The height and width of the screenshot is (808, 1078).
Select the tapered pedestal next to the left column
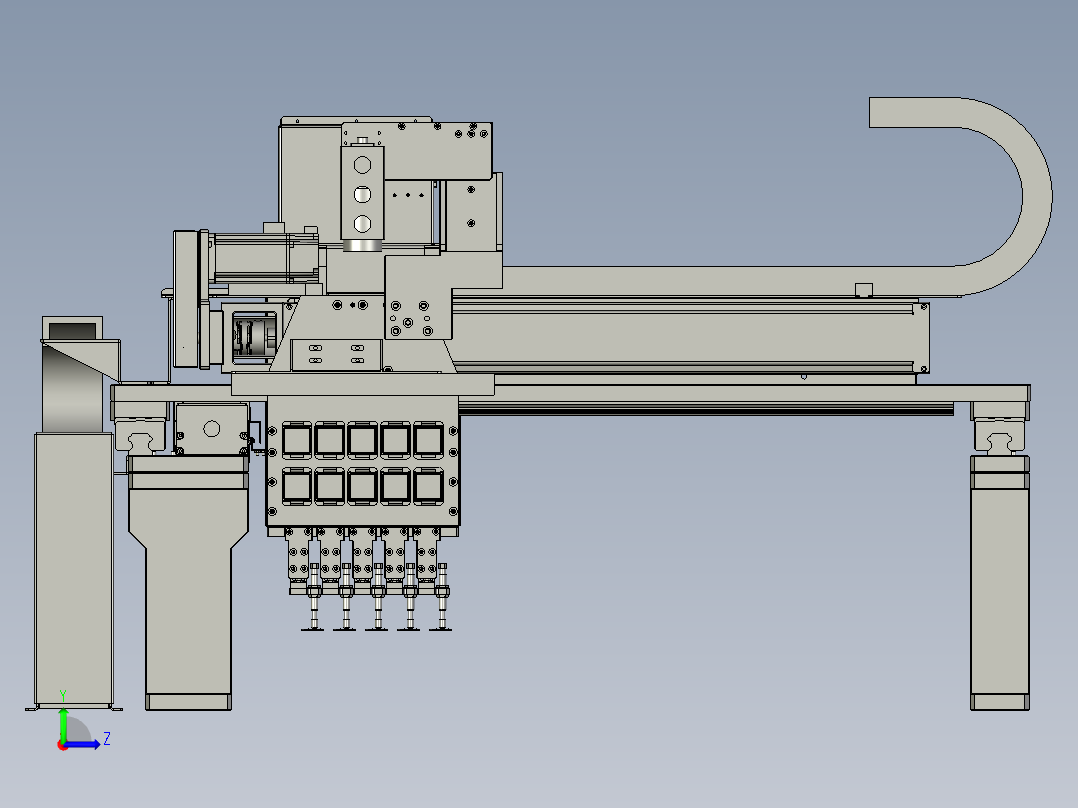coord(188,585)
